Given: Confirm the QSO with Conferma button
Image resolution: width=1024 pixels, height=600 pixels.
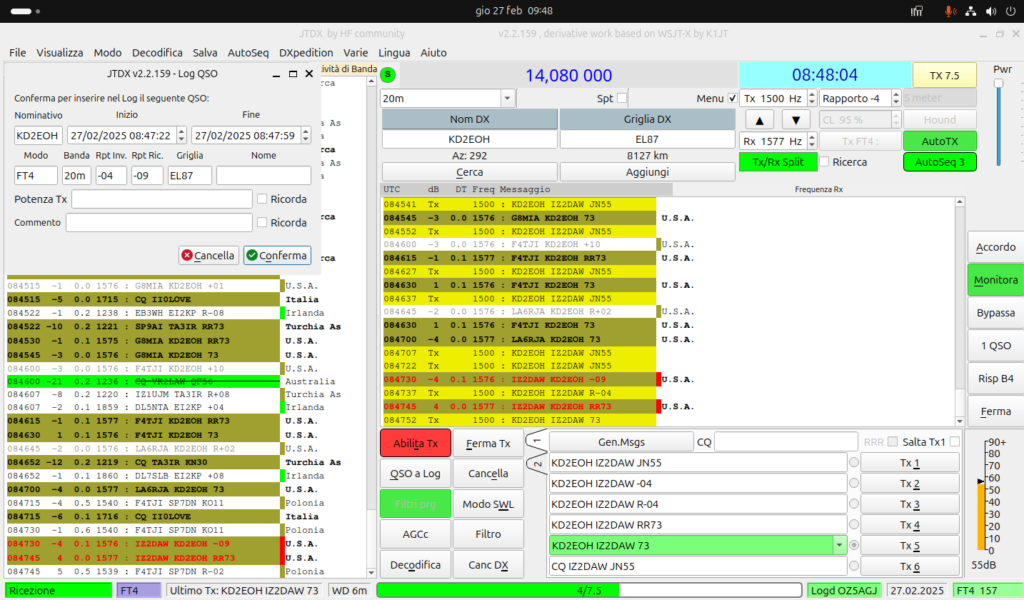Looking at the screenshot, I should 277,255.
